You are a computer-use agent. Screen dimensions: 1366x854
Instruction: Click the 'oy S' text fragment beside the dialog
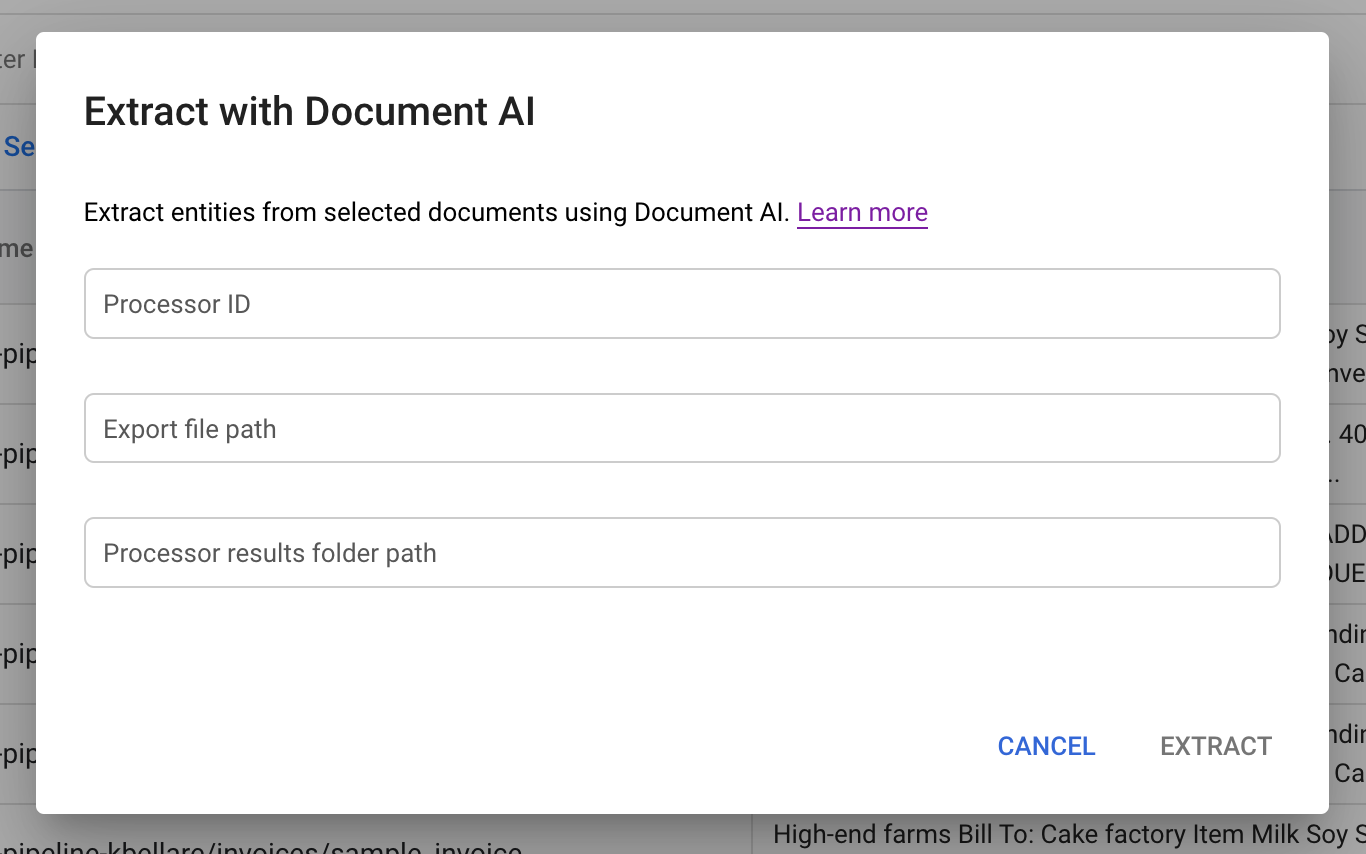coord(1347,335)
